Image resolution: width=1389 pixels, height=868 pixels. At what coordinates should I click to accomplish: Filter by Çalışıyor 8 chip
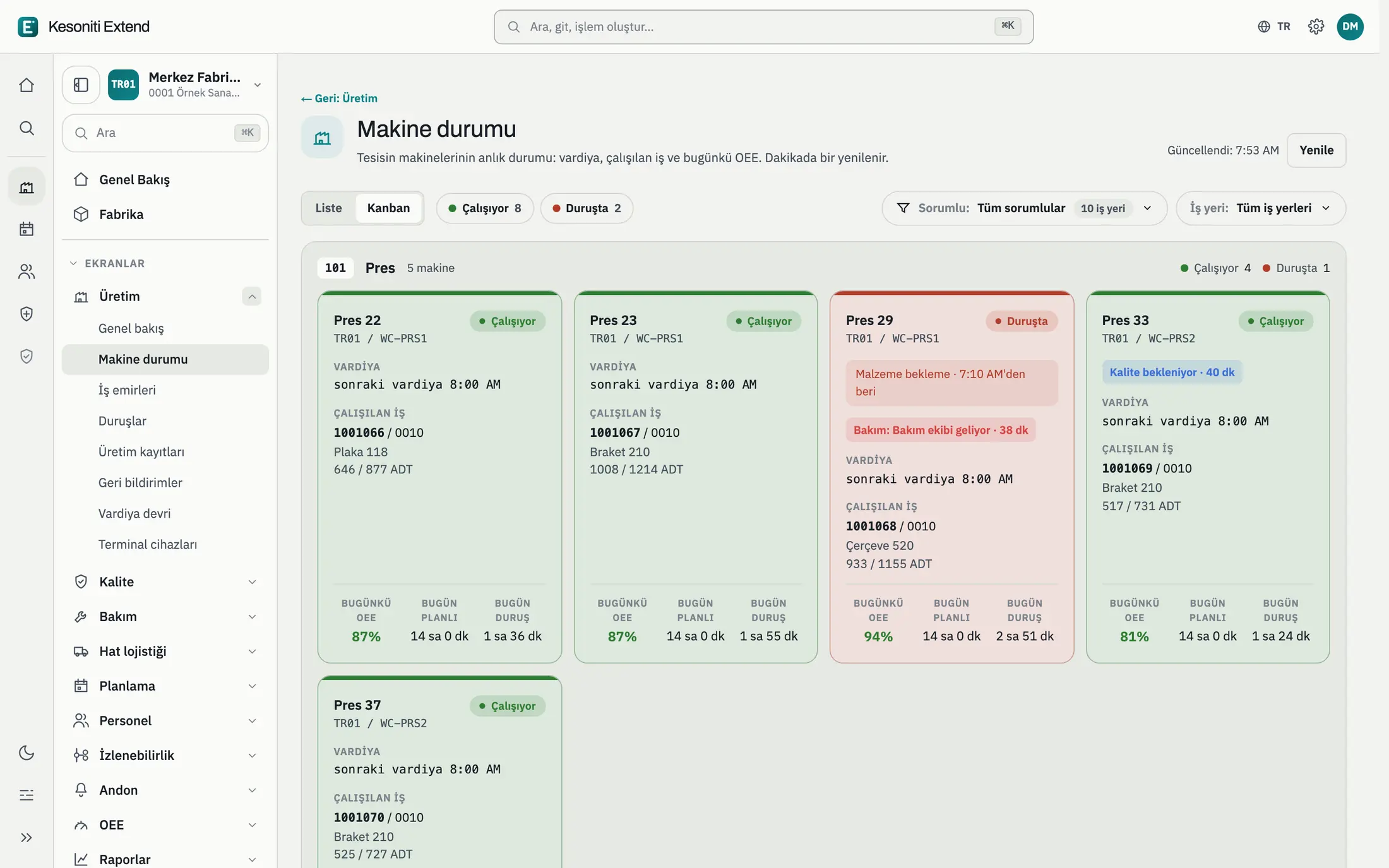pos(485,208)
